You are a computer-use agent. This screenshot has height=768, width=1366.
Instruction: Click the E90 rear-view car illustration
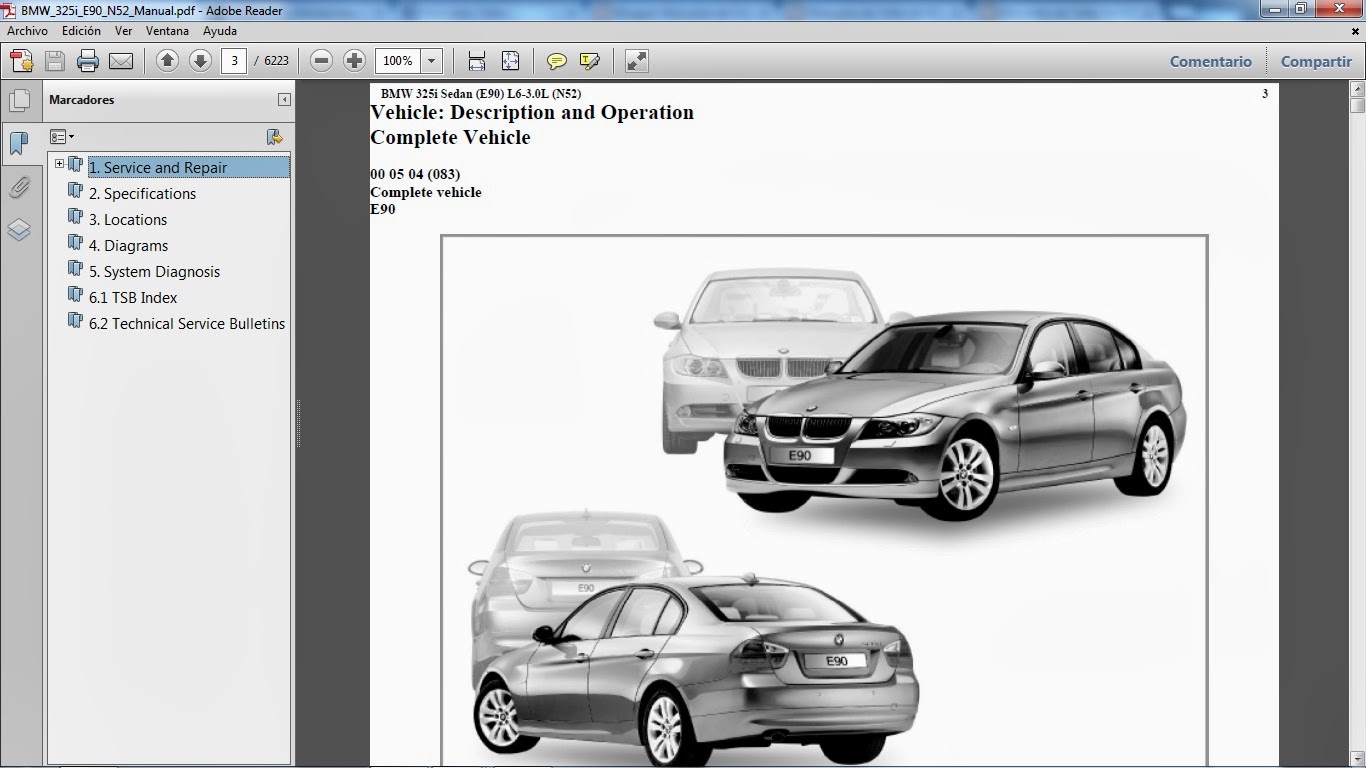click(x=695, y=668)
